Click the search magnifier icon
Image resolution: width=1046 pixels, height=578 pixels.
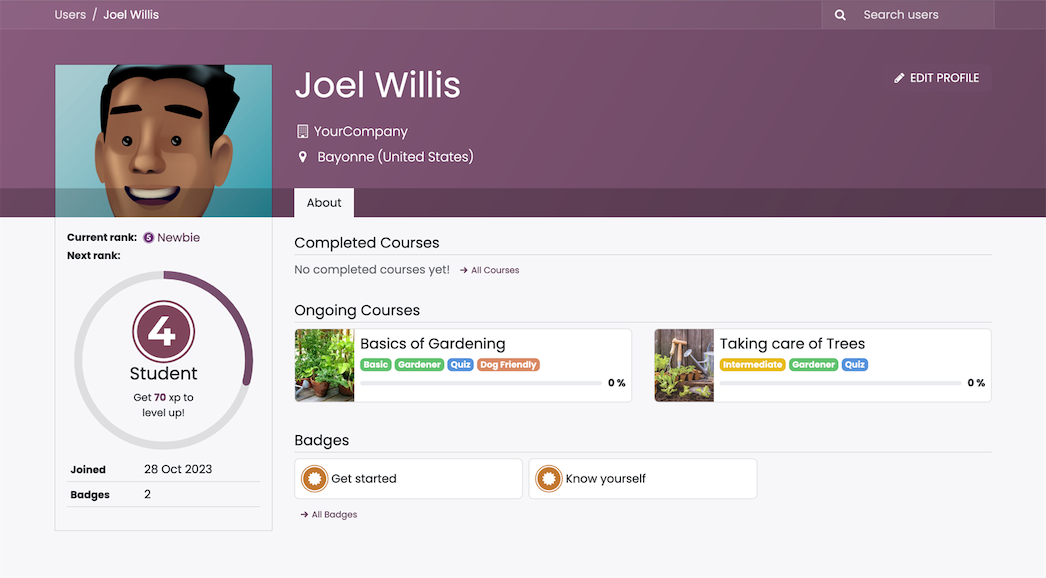click(839, 14)
